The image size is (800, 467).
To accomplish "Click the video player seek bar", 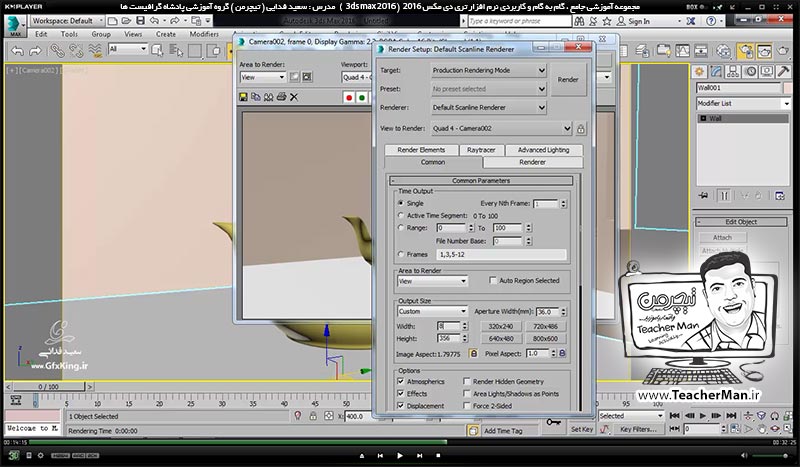I will 400,443.
